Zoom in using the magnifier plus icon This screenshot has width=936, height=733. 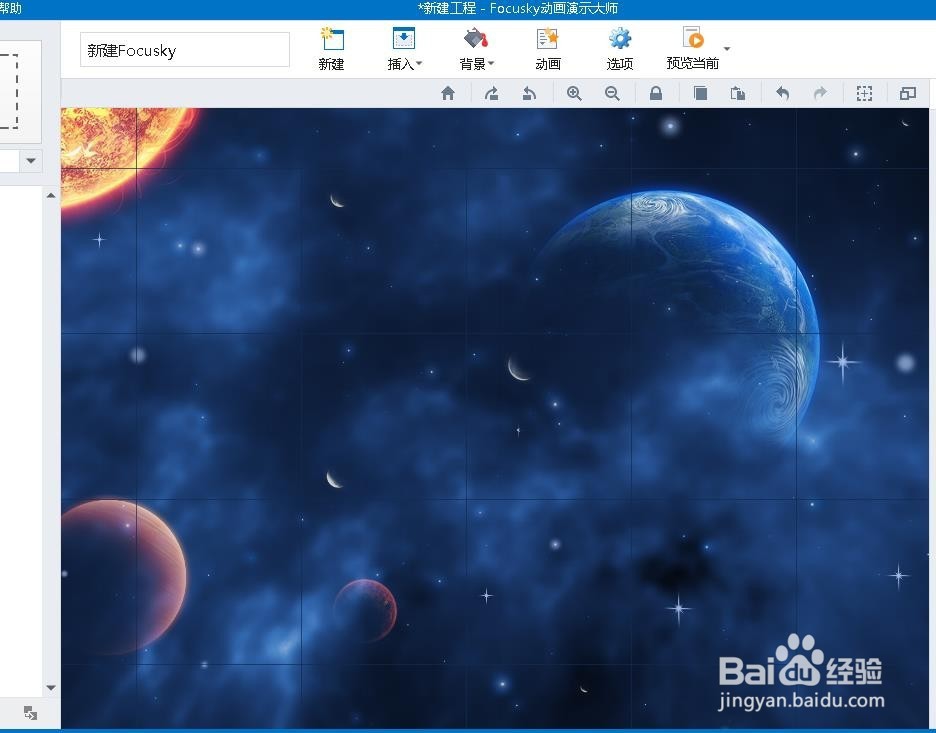tap(574, 93)
